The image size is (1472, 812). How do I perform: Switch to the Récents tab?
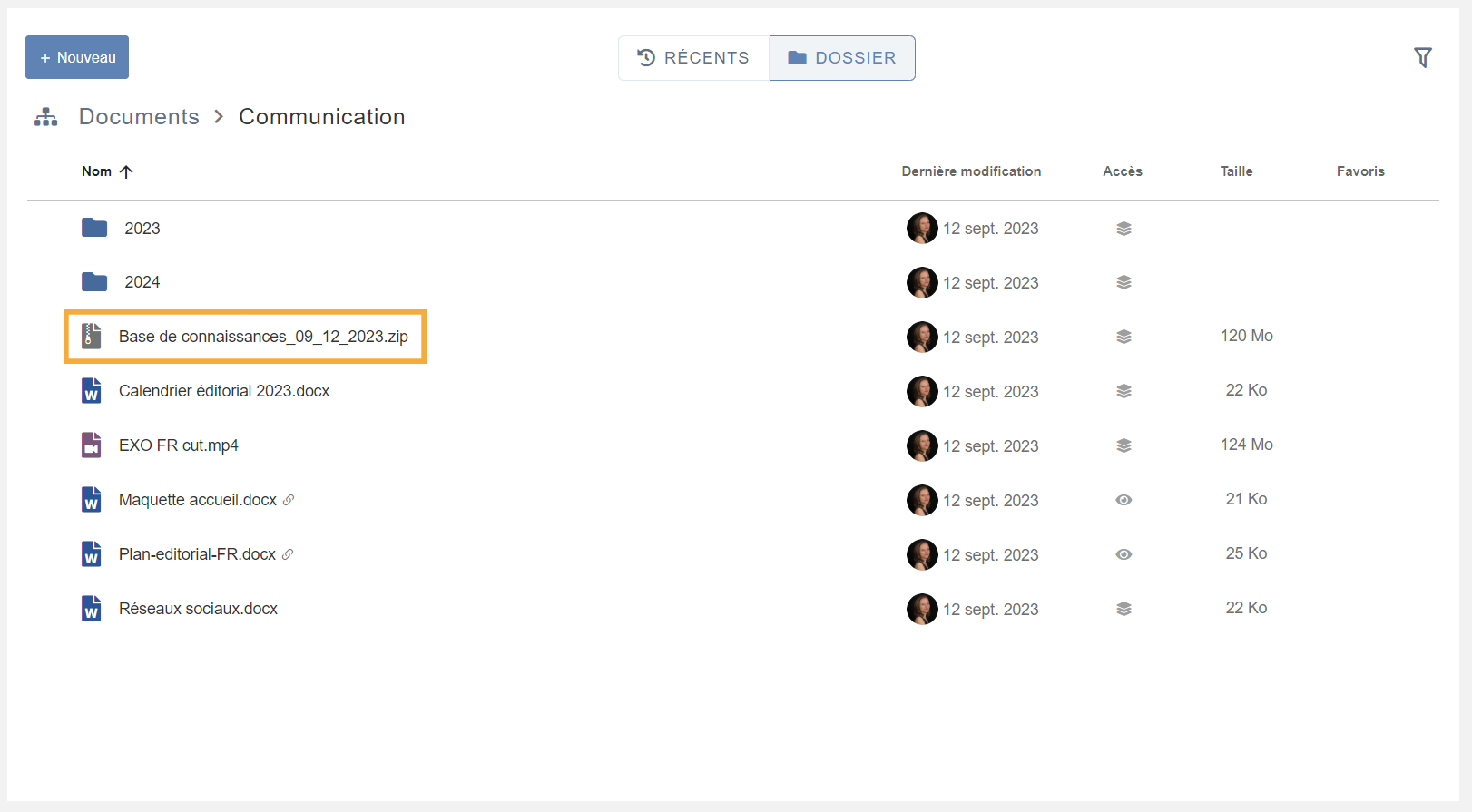coord(694,58)
